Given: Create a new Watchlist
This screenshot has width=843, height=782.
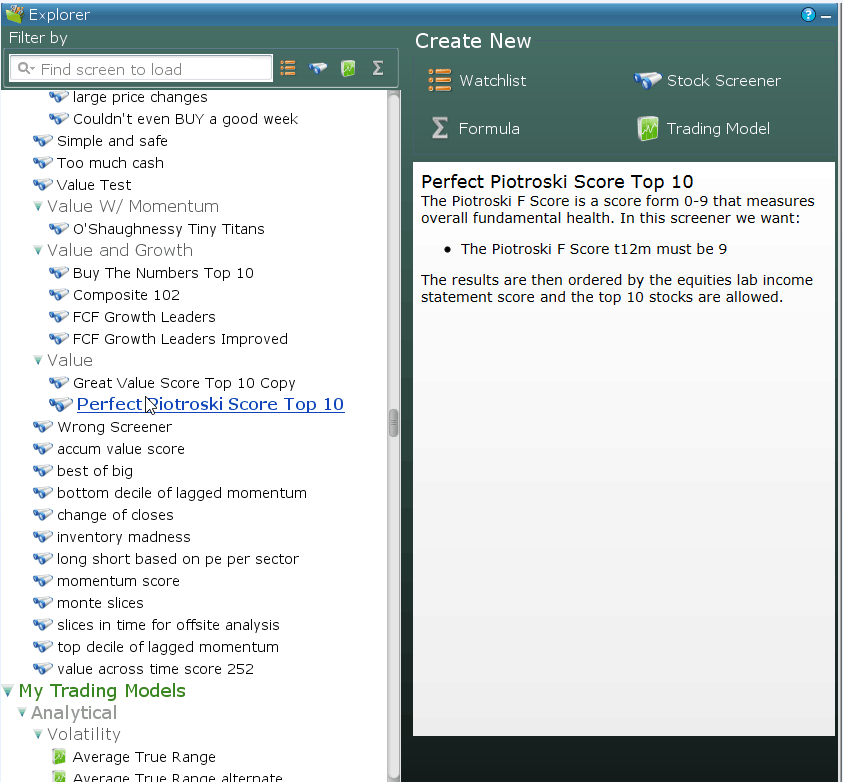Looking at the screenshot, I should tap(477, 81).
